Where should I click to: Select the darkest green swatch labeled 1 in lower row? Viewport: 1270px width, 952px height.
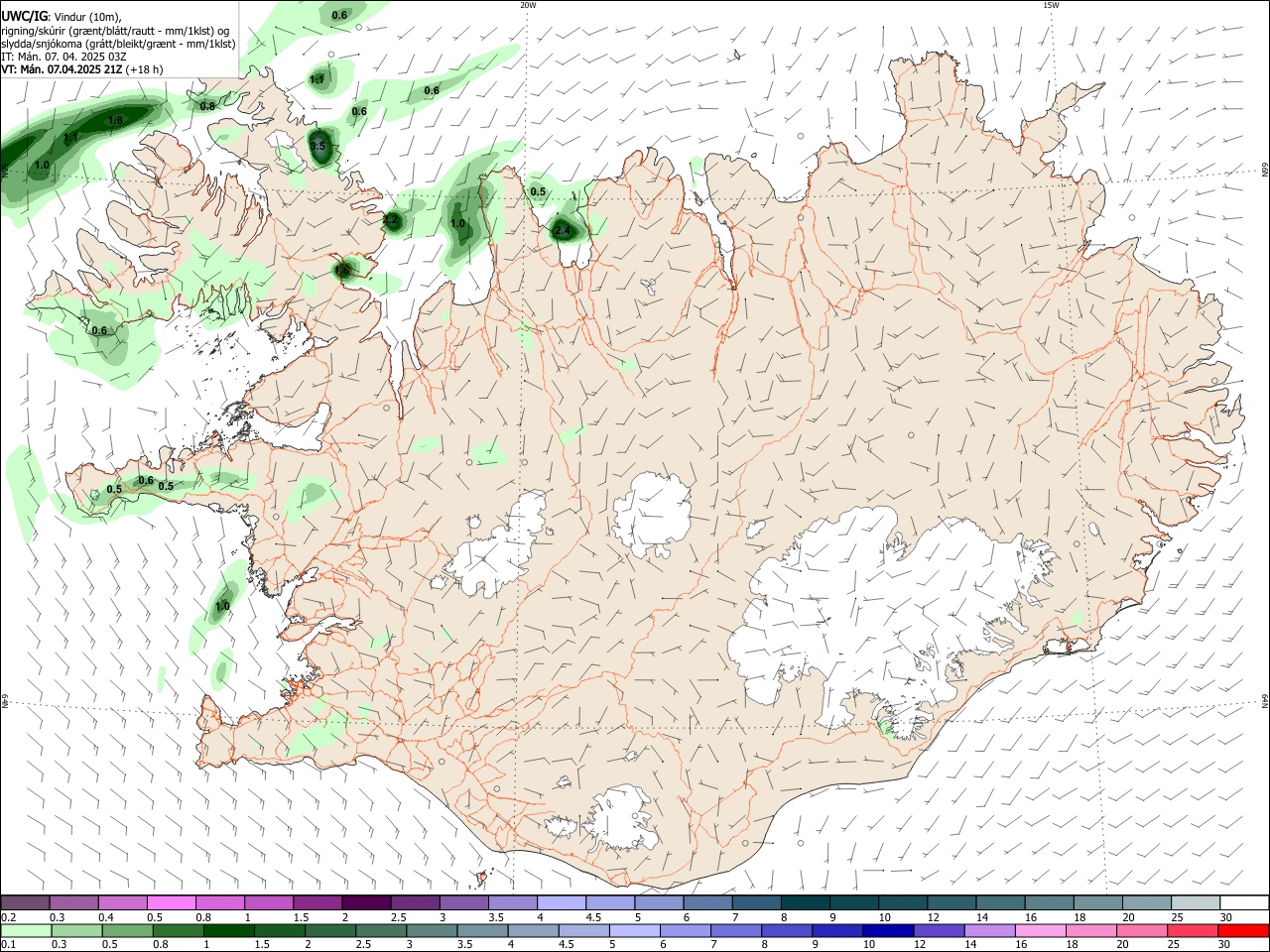pos(227,930)
